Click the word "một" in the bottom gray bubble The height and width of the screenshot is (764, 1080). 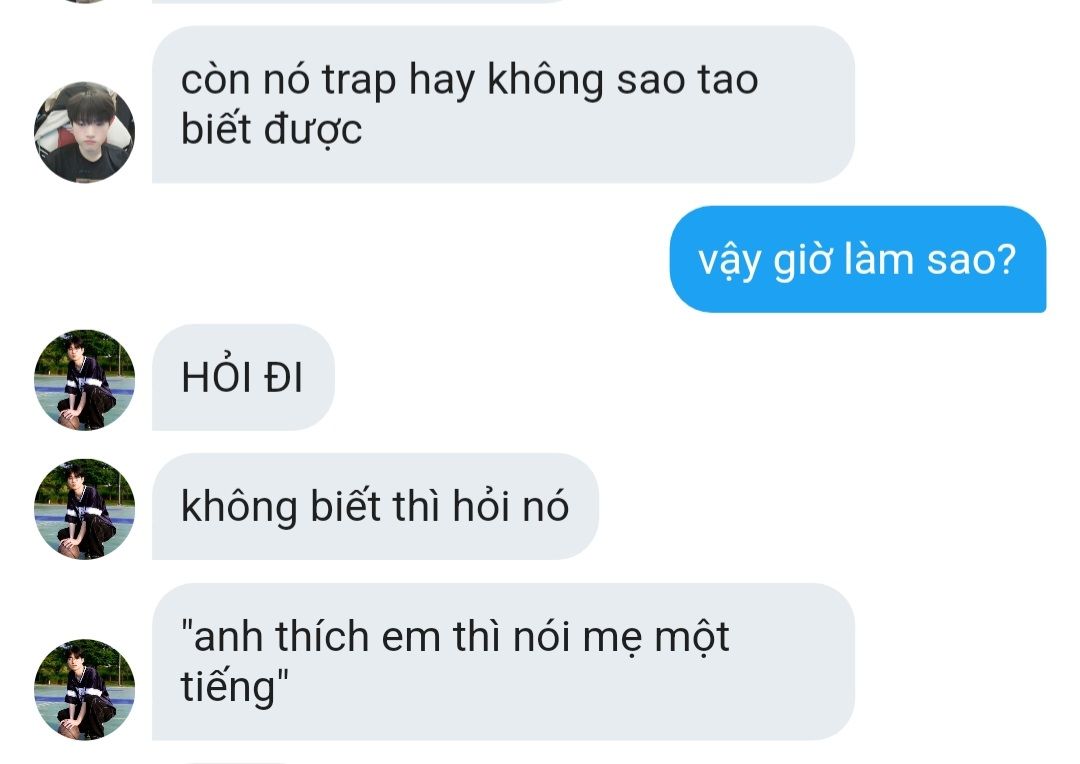[692, 638]
